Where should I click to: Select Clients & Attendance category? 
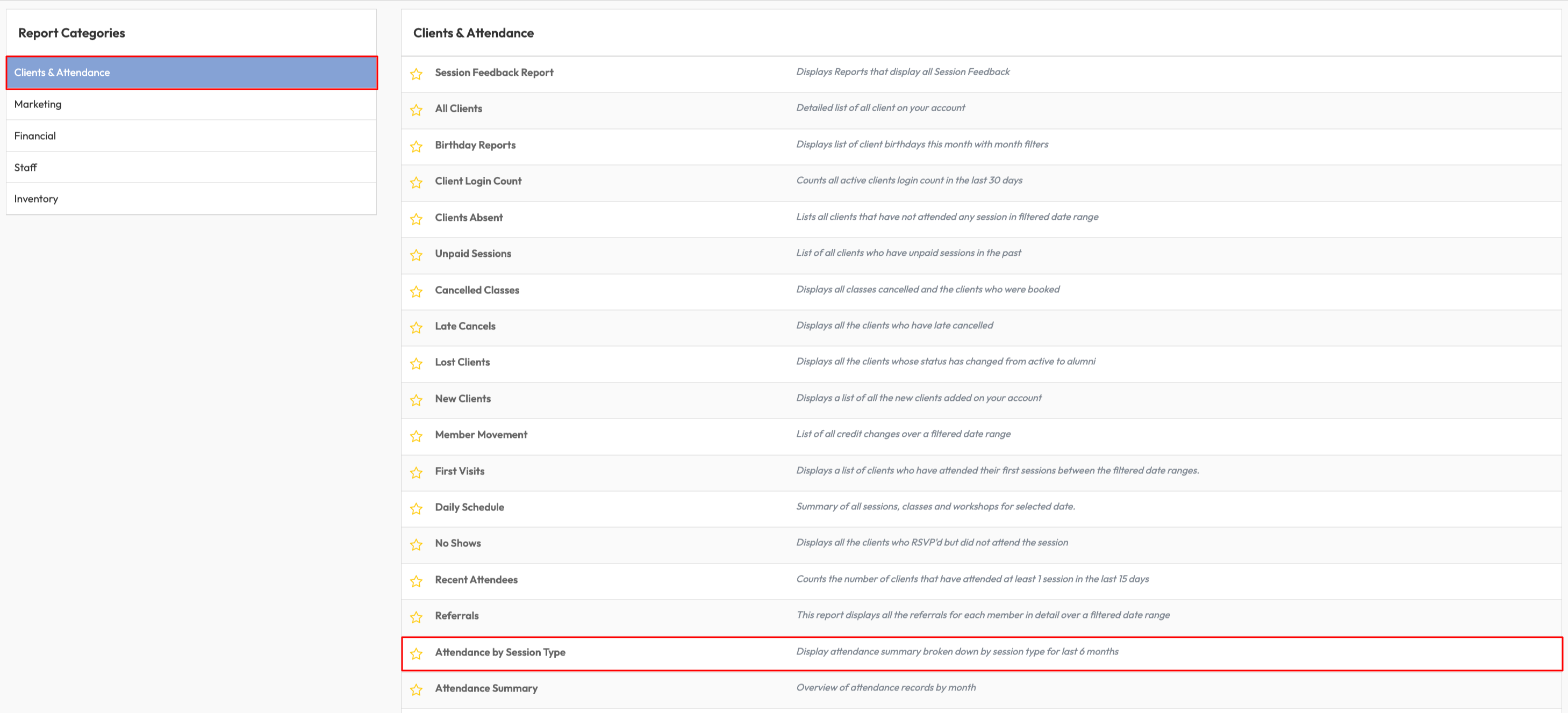coord(192,73)
